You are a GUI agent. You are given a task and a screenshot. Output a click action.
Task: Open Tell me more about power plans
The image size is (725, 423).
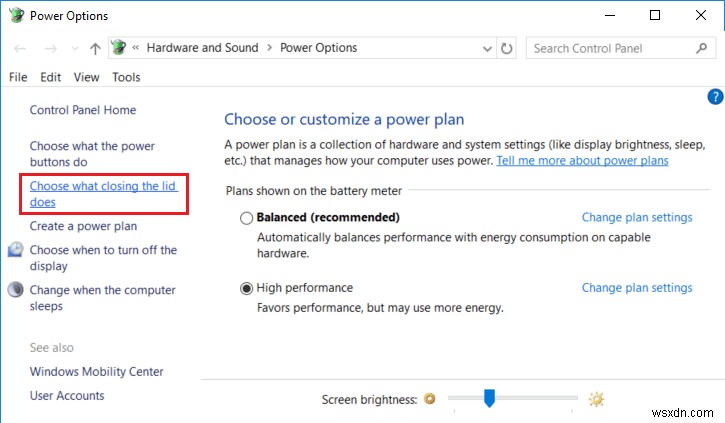[582, 160]
